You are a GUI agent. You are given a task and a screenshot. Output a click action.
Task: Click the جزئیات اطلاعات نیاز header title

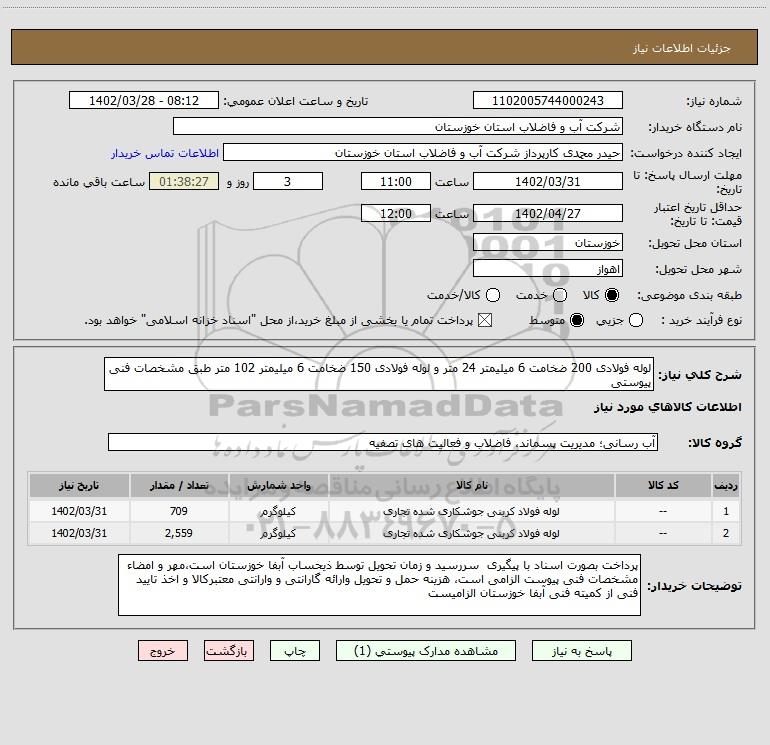682,48
